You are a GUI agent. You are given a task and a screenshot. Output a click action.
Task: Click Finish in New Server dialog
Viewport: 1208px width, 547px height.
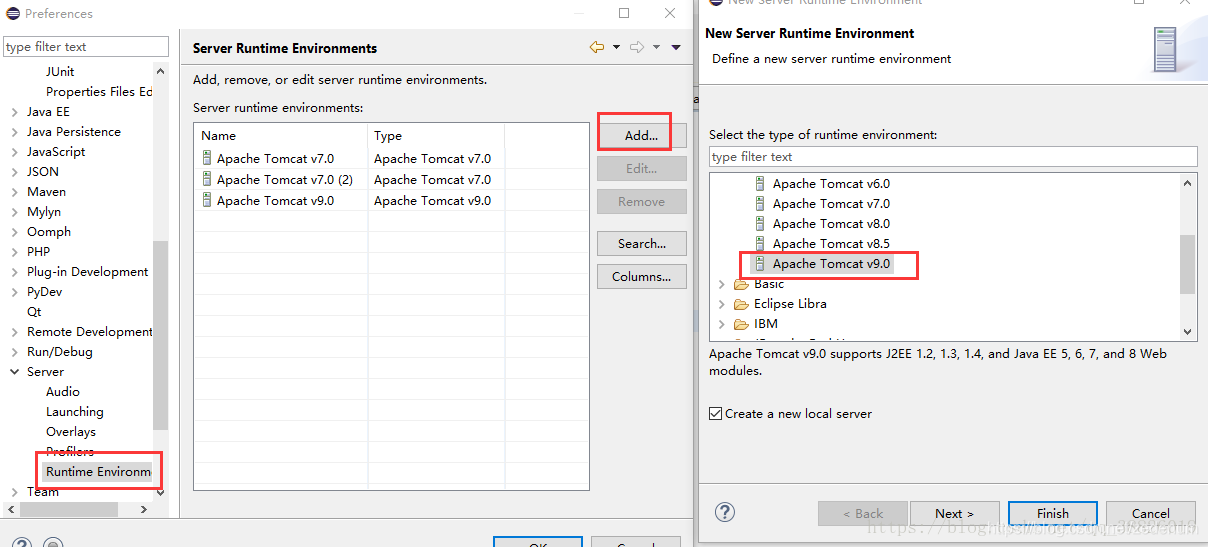1053,513
